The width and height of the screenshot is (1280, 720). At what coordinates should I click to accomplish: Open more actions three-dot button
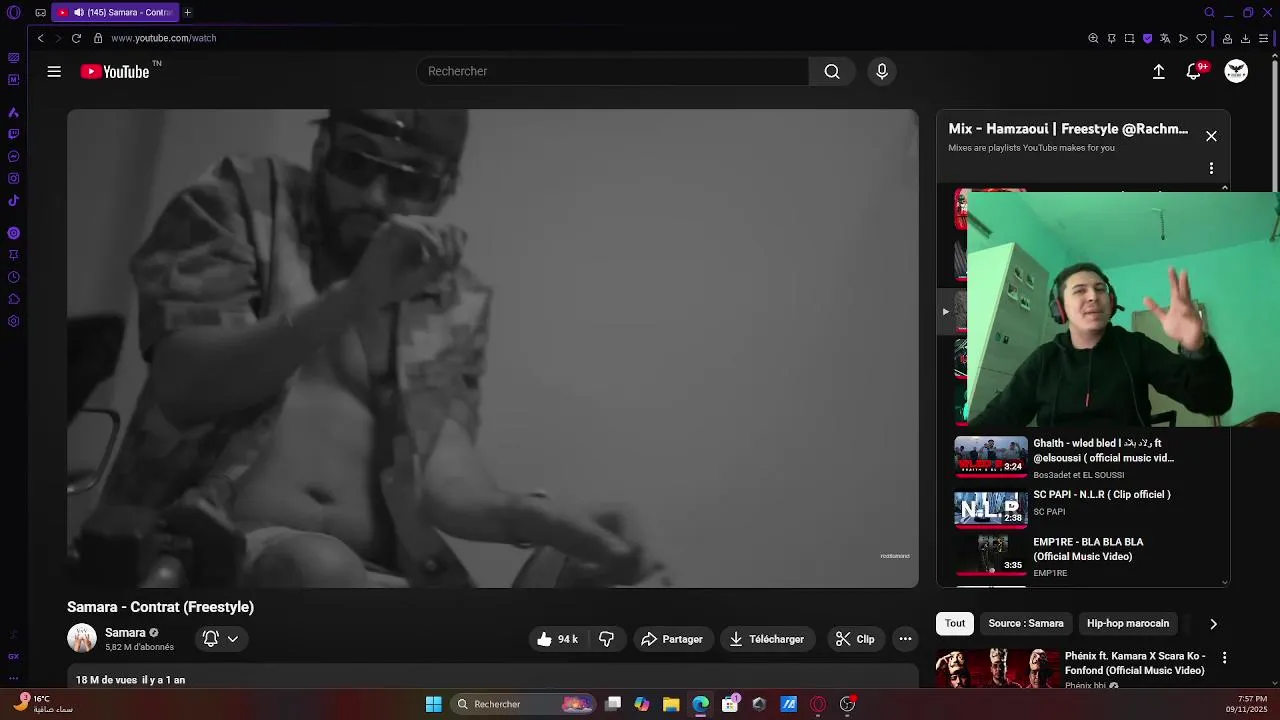pos(905,639)
